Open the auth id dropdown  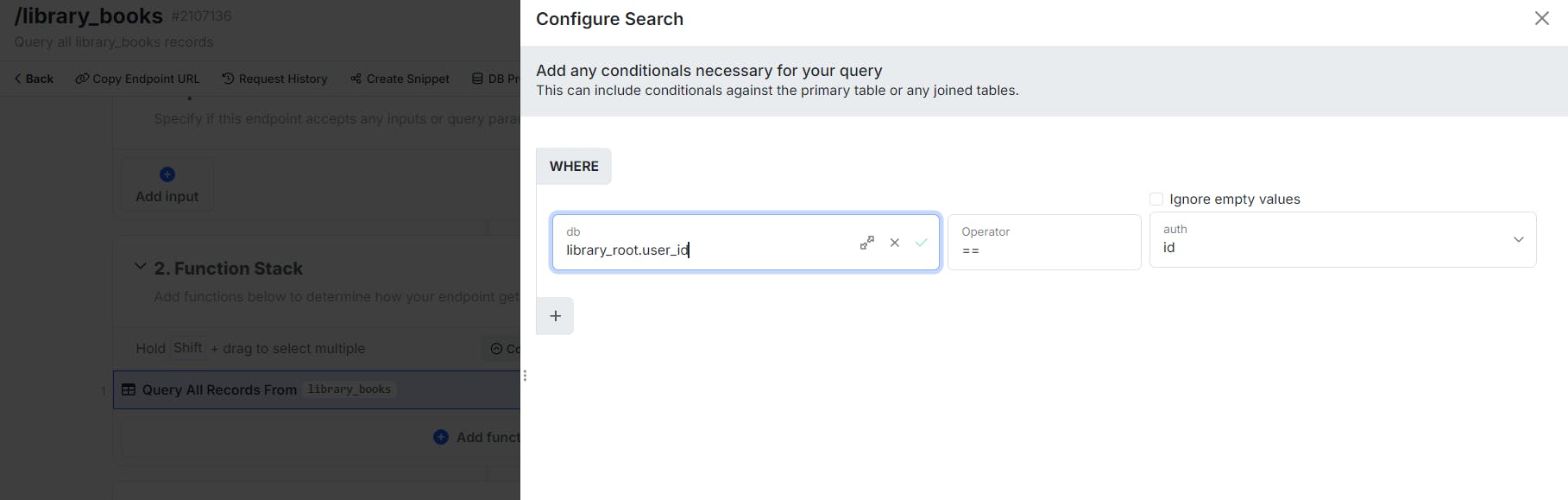(1518, 239)
